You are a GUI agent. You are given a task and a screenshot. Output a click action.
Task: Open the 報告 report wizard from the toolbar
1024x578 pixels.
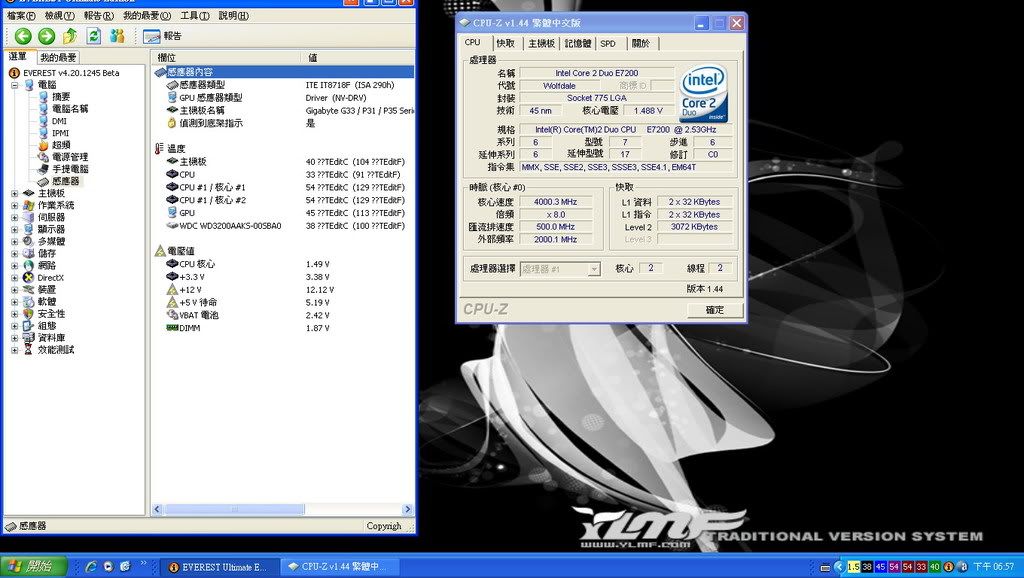(x=162, y=37)
